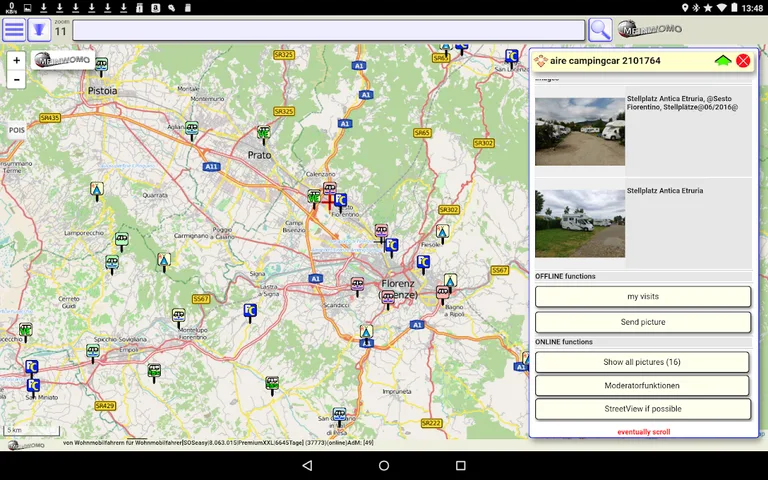Select the motorhome marker at San Casciano
Viewport: 768px width, 480px height.
coord(339,415)
